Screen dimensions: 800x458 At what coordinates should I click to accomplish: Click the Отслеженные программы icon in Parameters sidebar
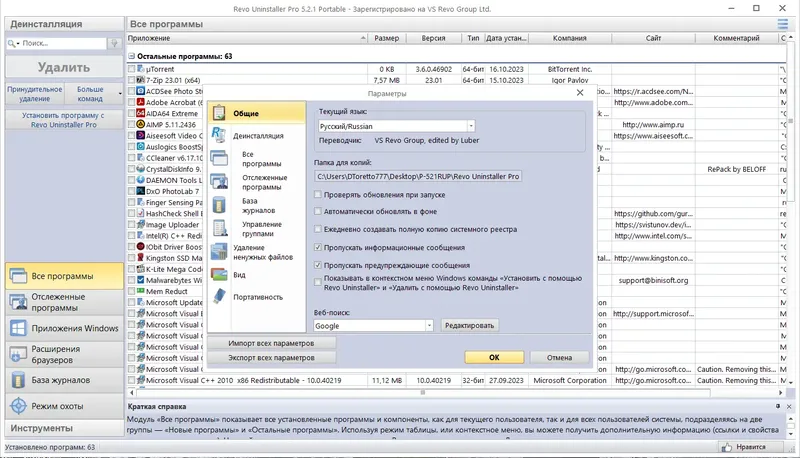pyautogui.click(x=219, y=182)
